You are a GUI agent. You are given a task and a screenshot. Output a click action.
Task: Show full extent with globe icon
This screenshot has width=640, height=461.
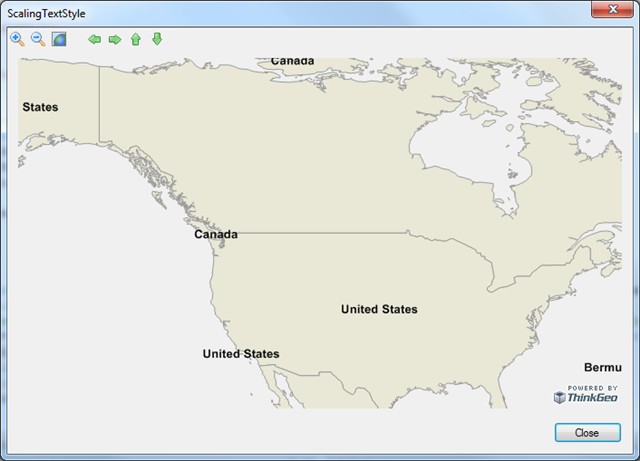click(x=59, y=39)
